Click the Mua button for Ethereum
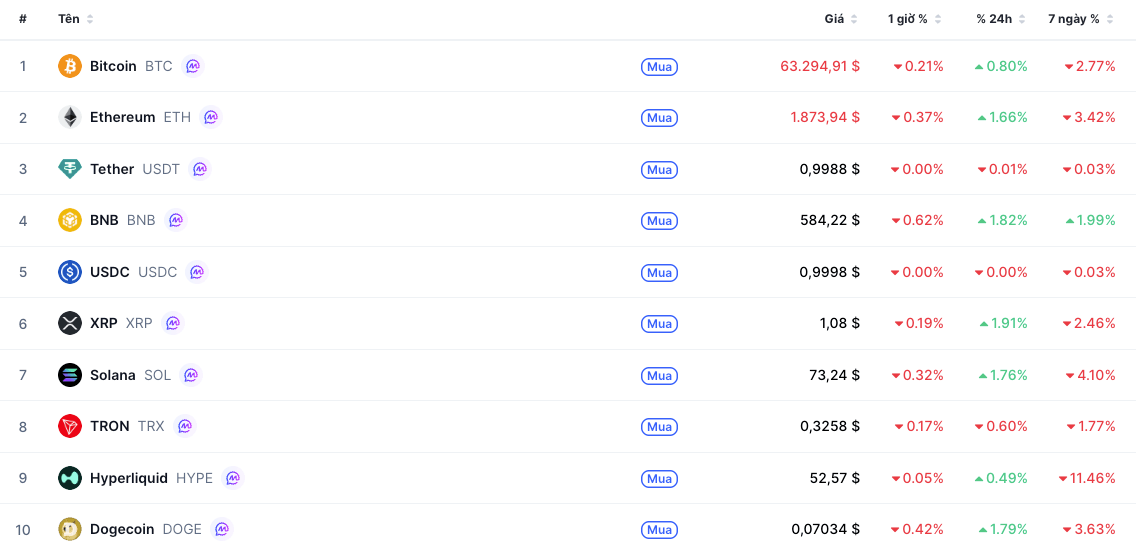 pyautogui.click(x=659, y=117)
